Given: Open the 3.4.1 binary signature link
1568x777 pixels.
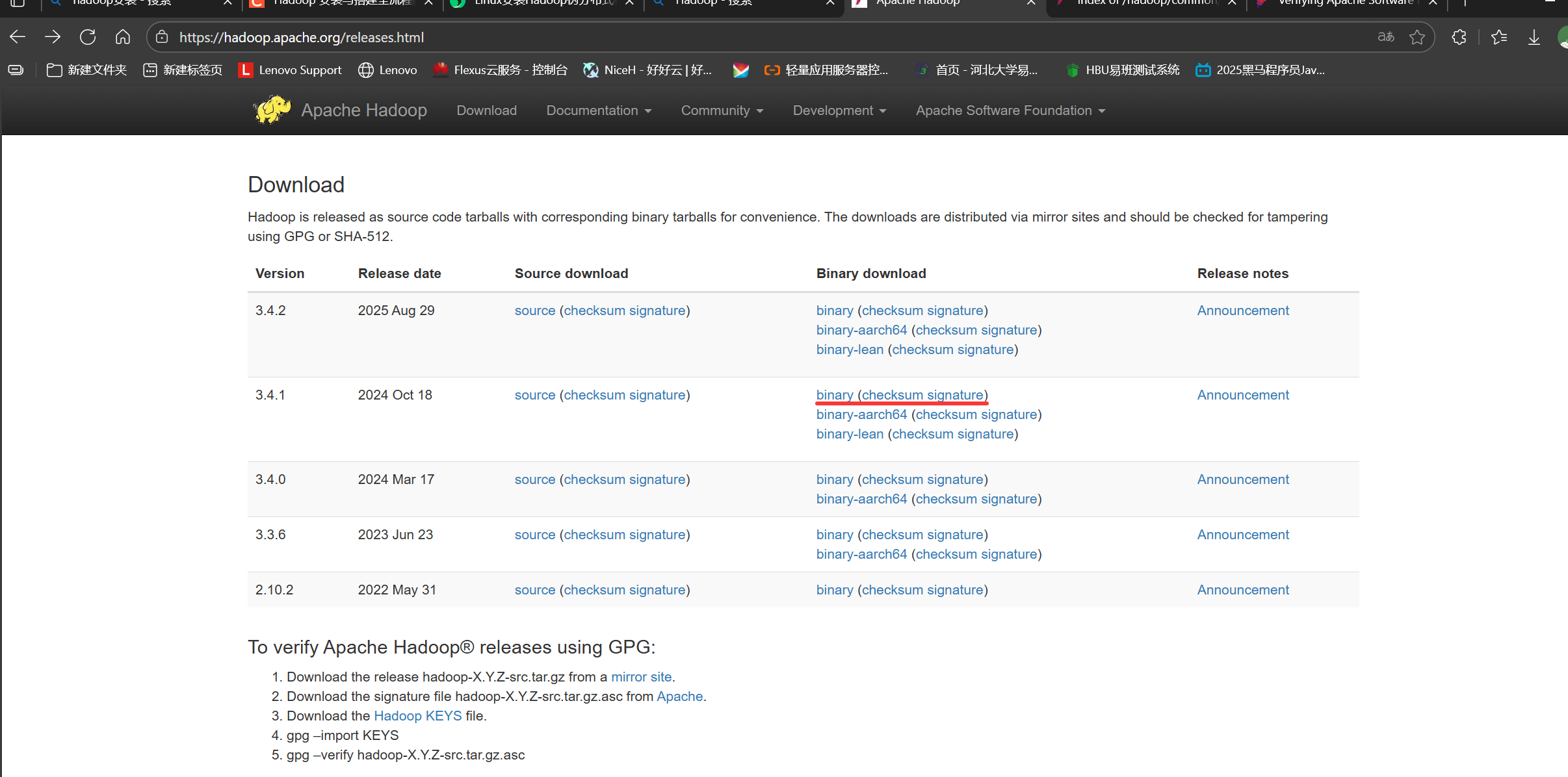Looking at the screenshot, I should [x=955, y=395].
